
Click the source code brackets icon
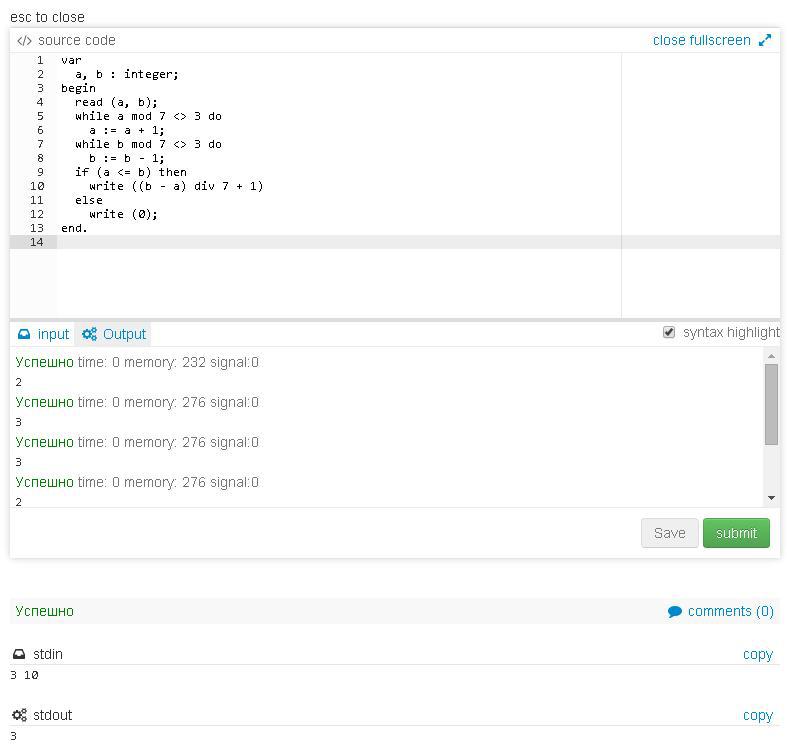[24, 41]
